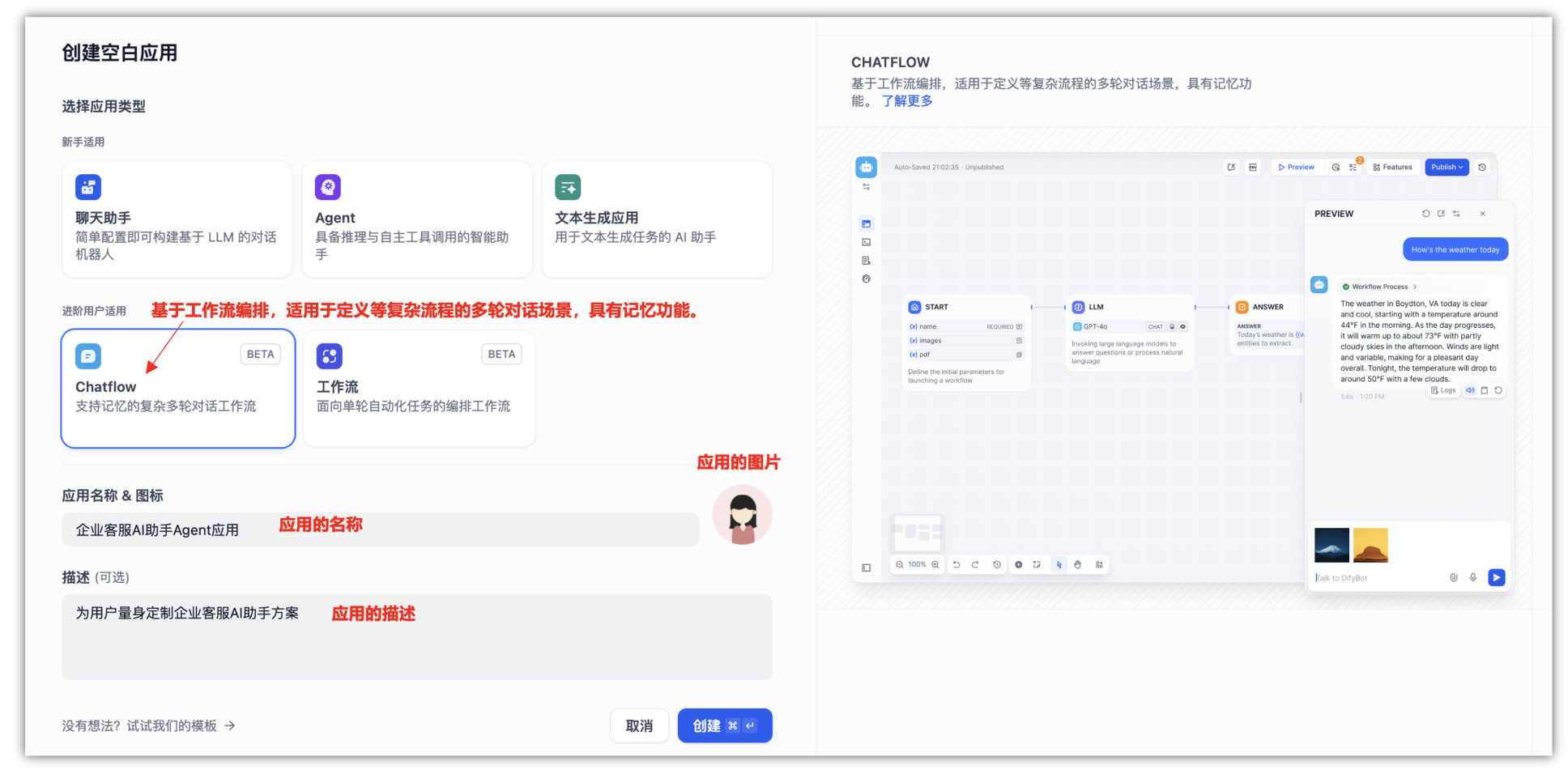The height and width of the screenshot is (774, 1568).
Task: Add a node with the plus icon
Action: click(1019, 564)
